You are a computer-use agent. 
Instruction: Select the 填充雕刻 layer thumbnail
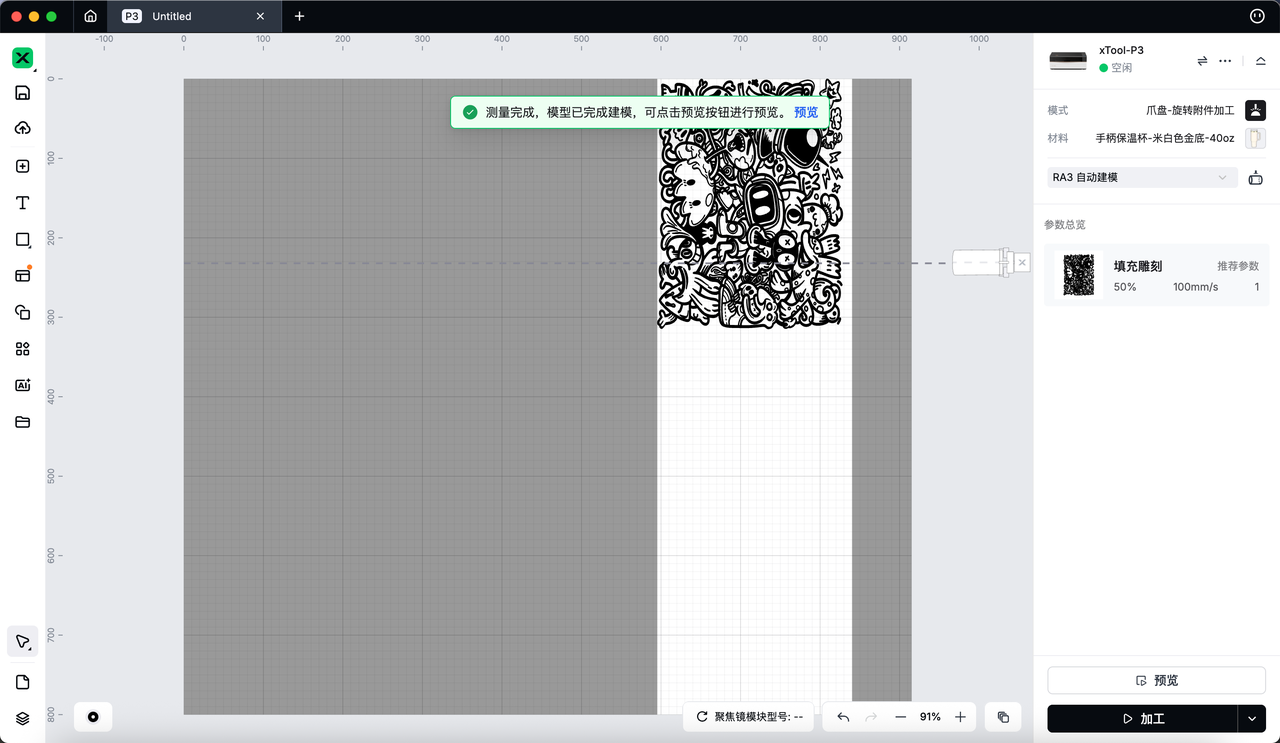[1078, 275]
